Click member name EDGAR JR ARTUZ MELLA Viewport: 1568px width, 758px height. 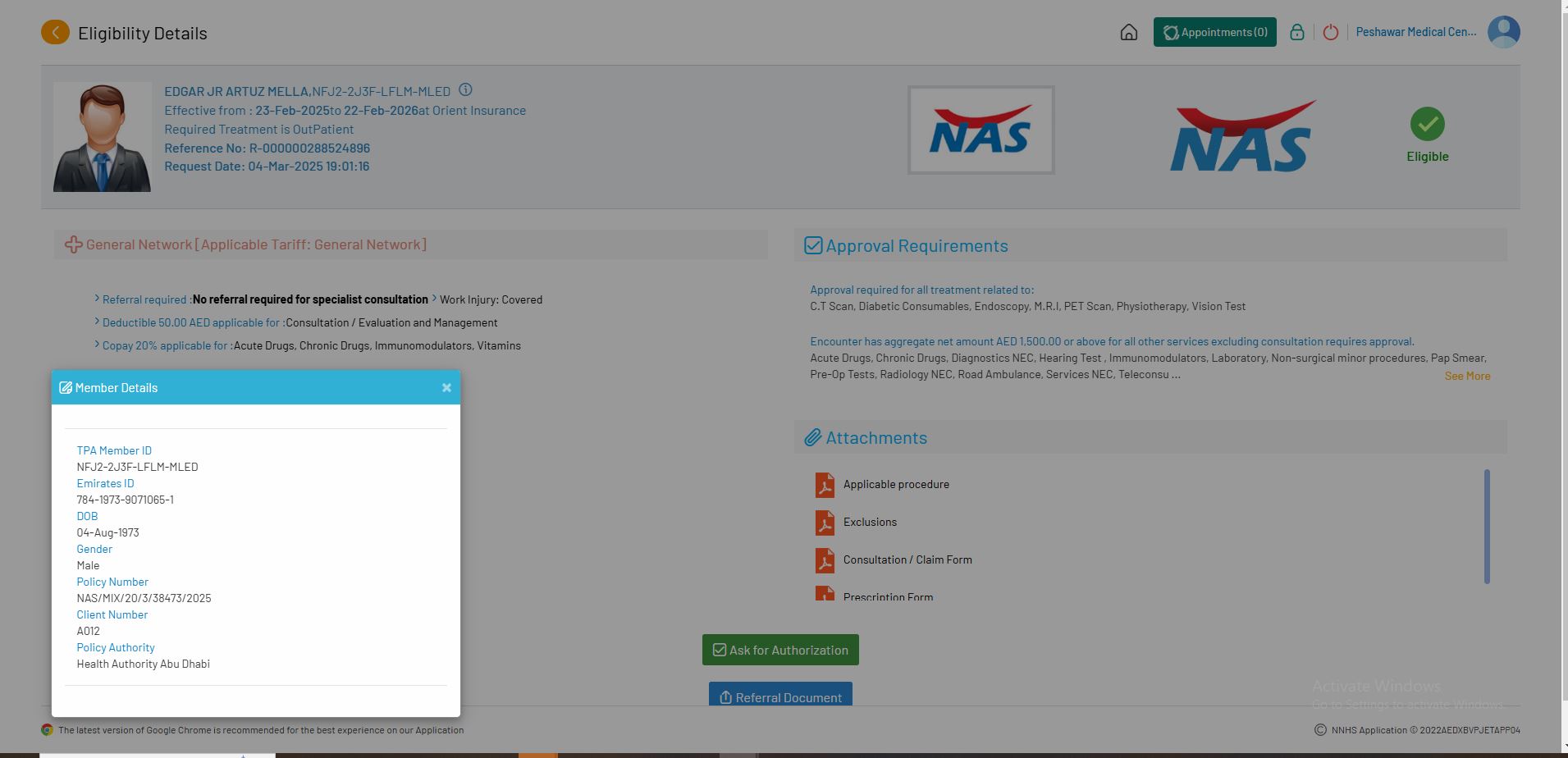[236, 91]
